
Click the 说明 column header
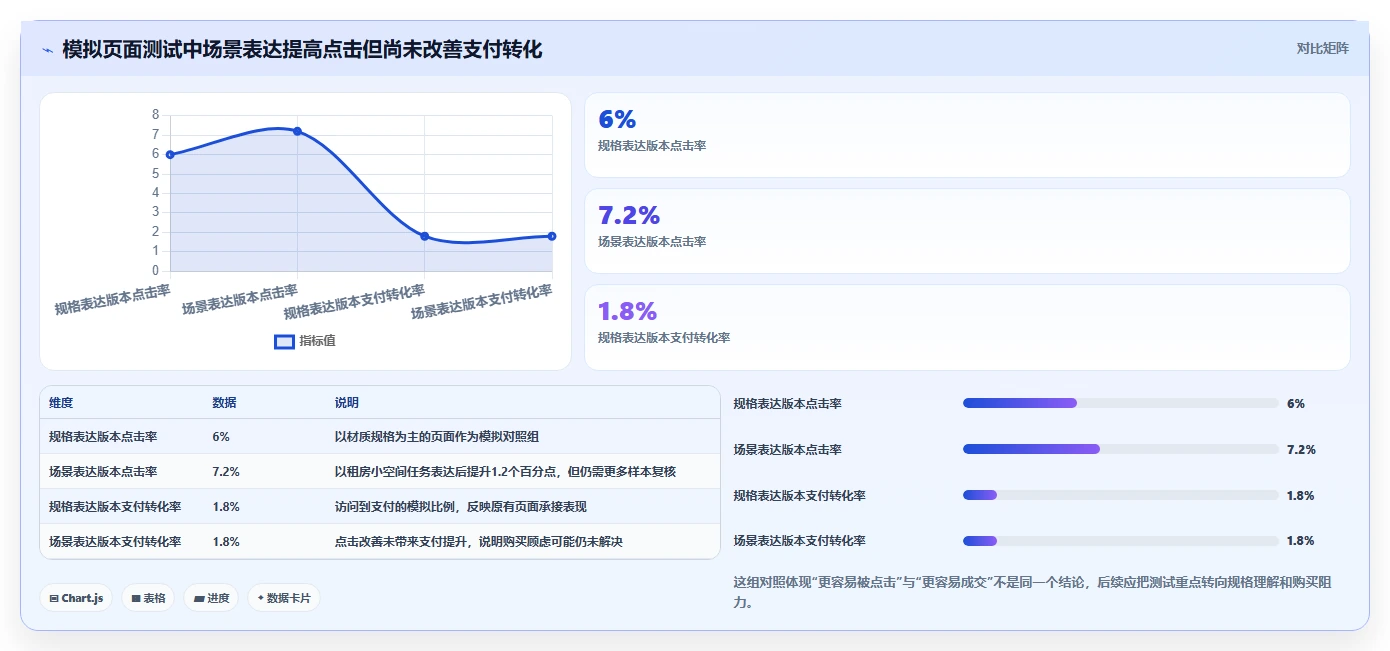(346, 403)
